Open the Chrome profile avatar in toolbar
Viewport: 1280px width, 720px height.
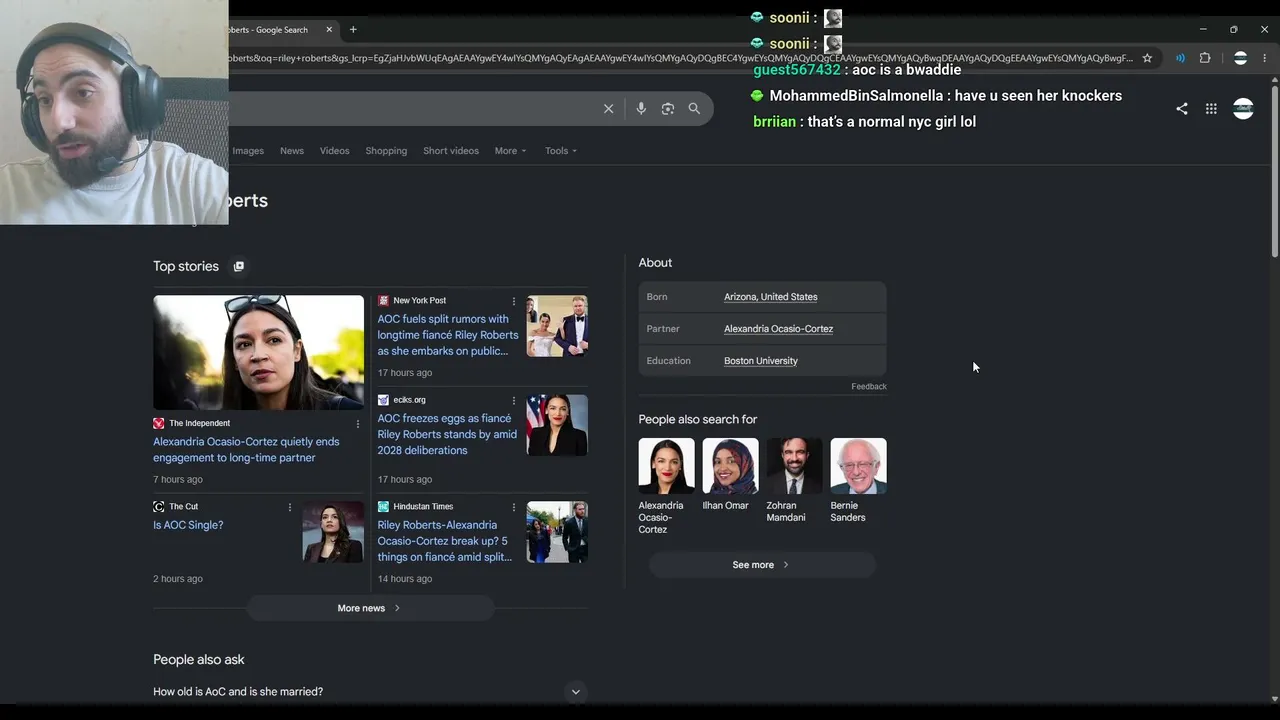[1240, 58]
